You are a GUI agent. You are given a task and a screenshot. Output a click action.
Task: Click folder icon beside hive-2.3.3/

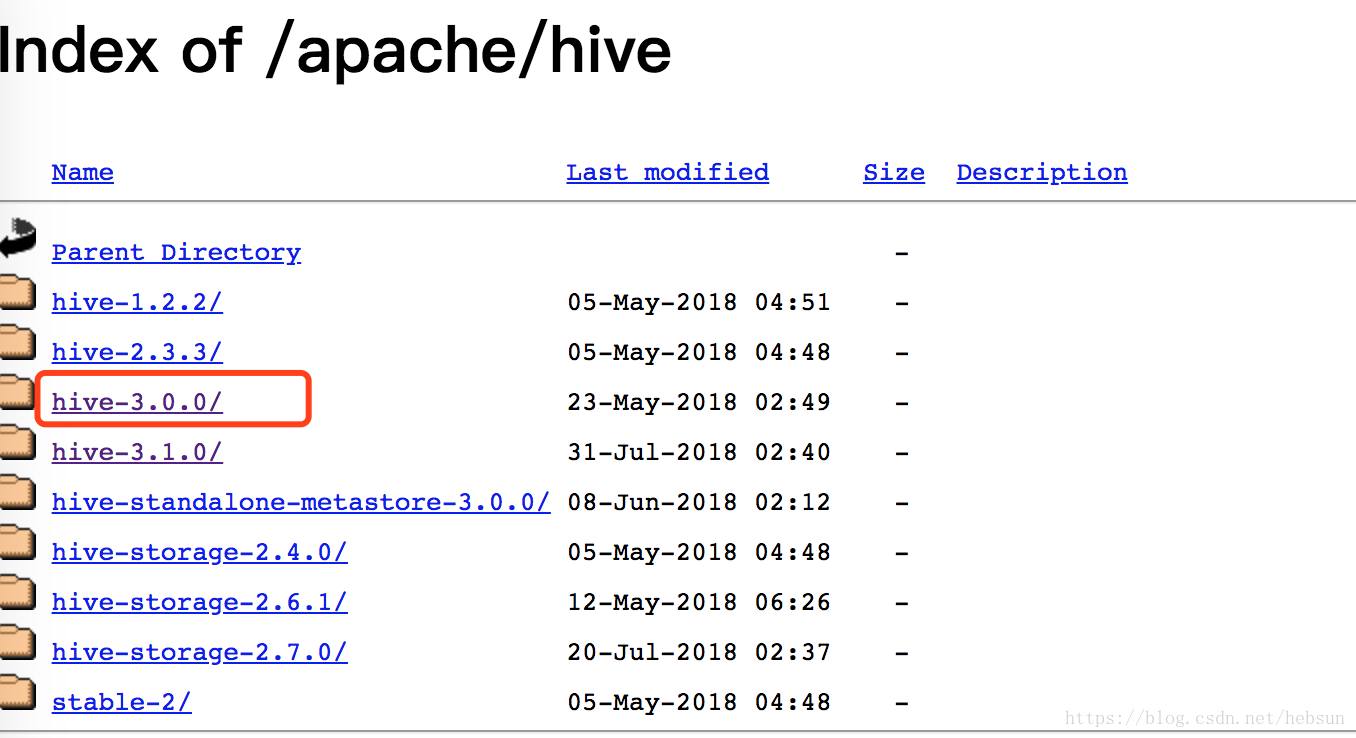coord(17,343)
